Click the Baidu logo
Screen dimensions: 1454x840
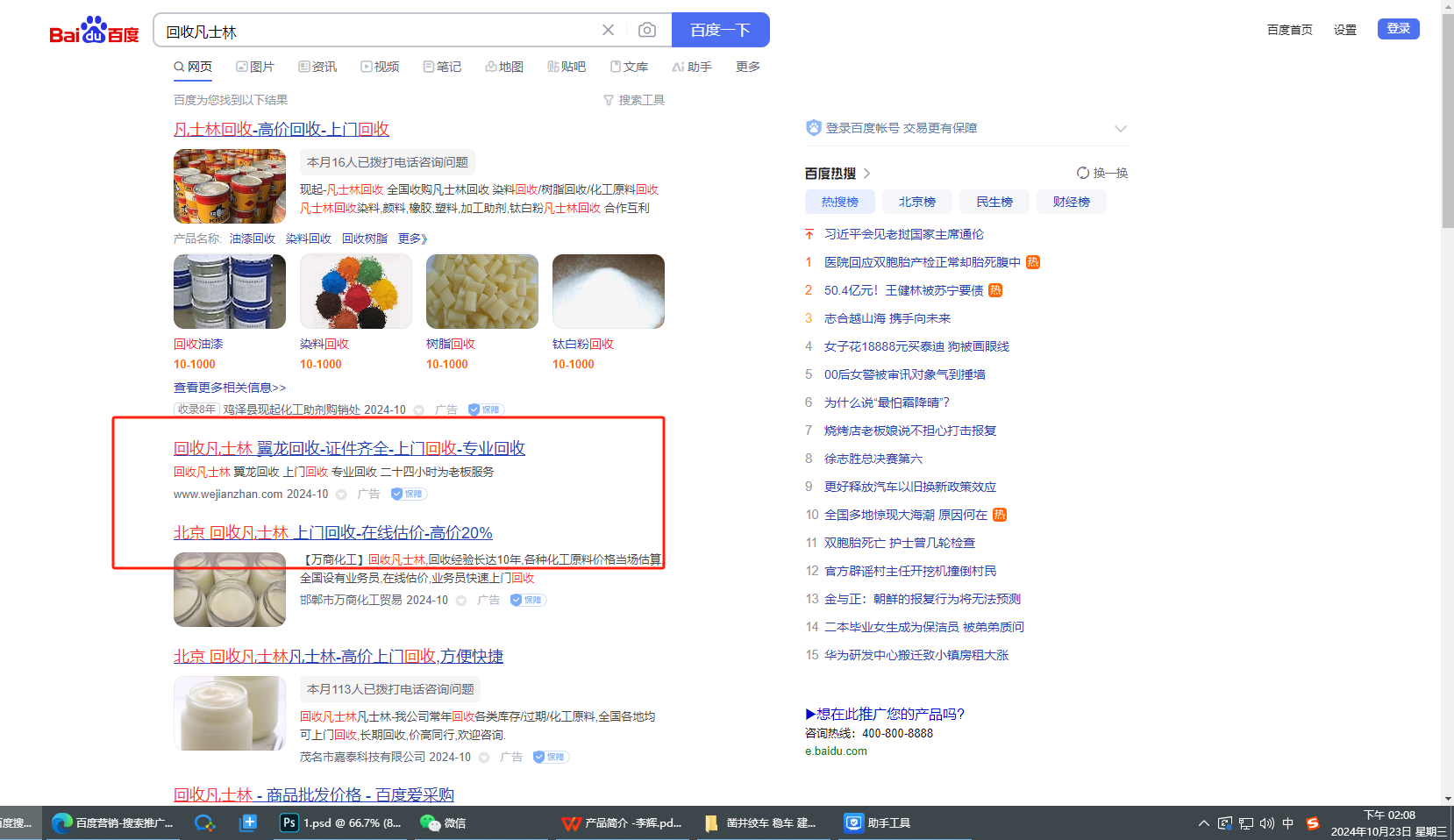pos(94,31)
